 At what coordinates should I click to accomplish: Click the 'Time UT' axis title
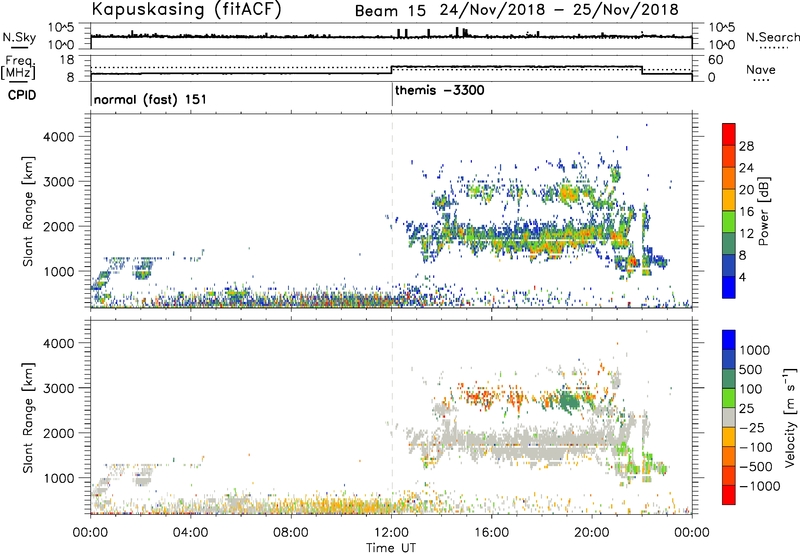(x=391, y=548)
